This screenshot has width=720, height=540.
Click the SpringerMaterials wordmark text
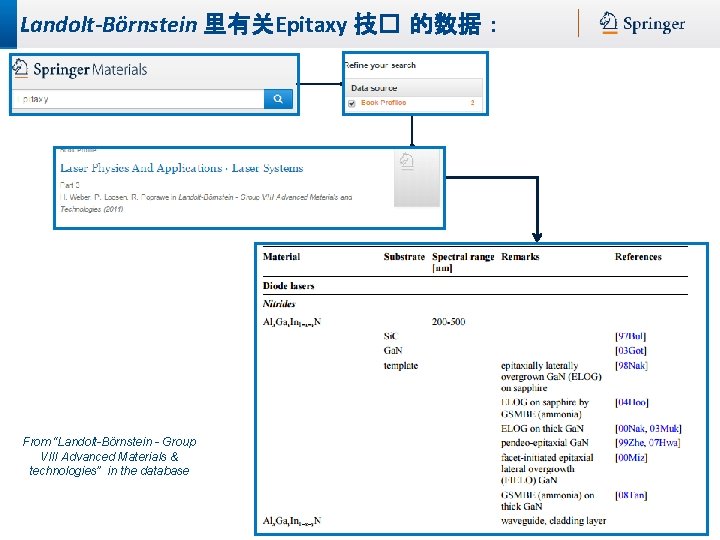[x=90, y=69]
